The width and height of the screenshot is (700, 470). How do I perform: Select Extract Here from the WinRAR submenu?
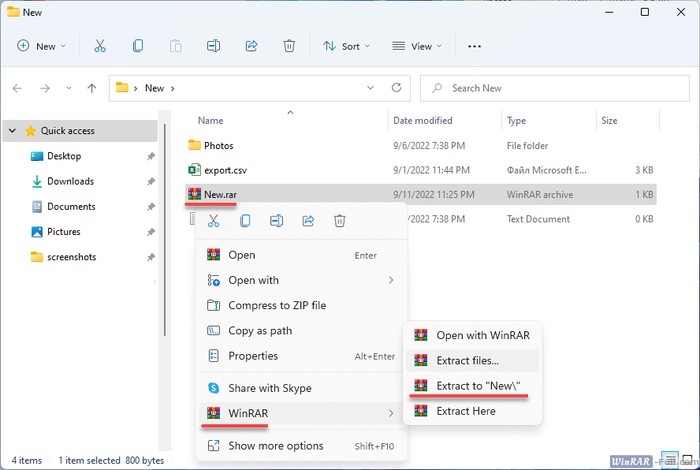468,411
